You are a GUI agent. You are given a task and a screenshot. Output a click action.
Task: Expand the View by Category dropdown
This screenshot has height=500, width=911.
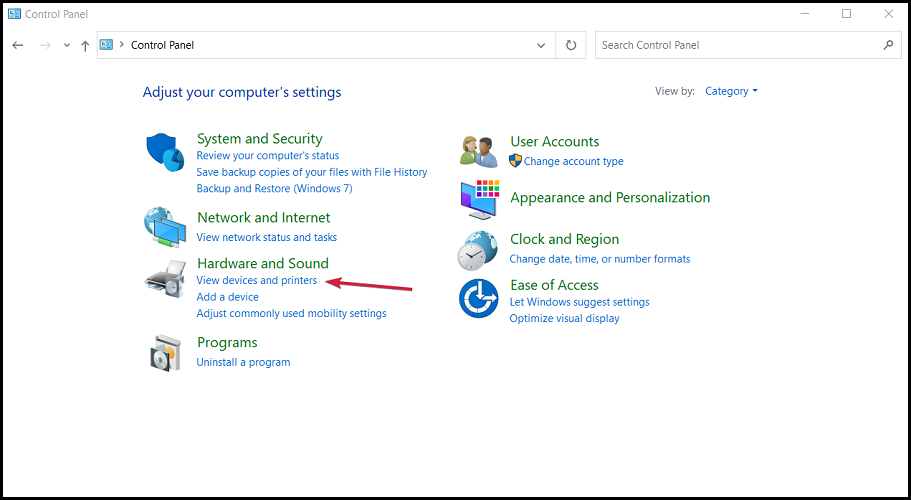pyautogui.click(x=731, y=91)
